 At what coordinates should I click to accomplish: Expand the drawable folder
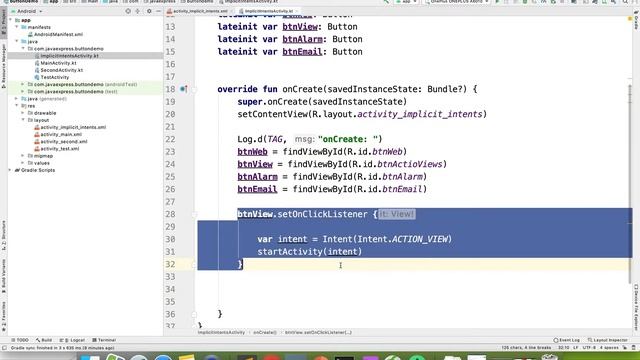pos(23,113)
